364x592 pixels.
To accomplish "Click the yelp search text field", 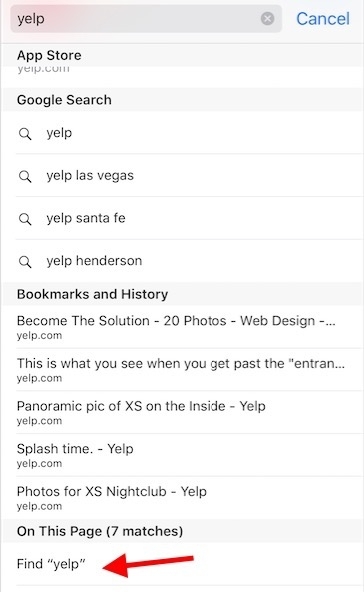I will (146, 18).
